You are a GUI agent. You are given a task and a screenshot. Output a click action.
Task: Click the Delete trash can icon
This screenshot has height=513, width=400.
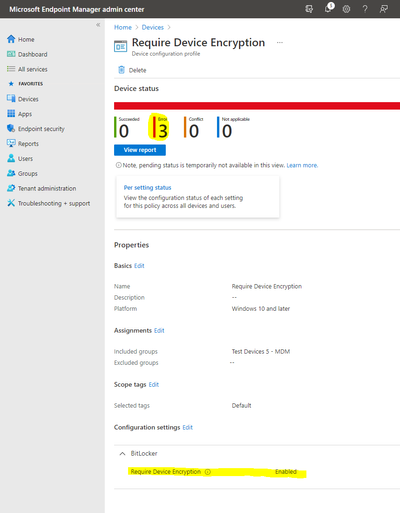click(x=121, y=70)
